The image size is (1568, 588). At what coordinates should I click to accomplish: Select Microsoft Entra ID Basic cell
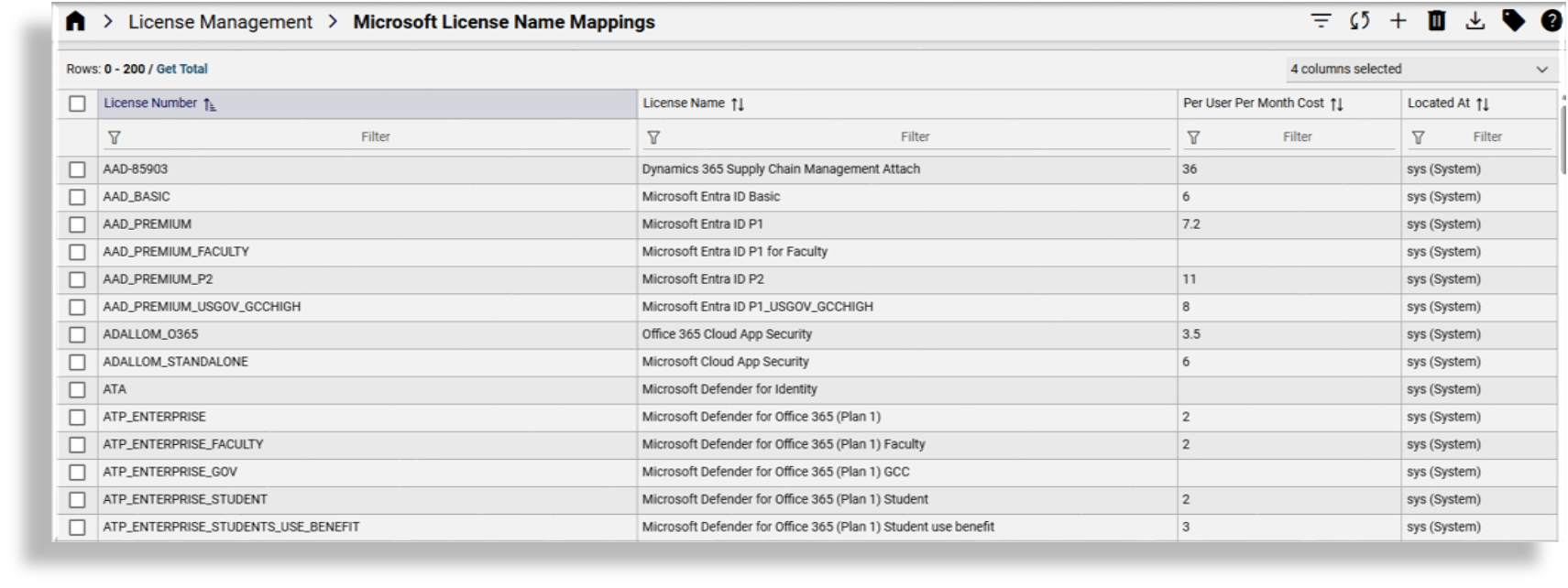click(x=907, y=197)
